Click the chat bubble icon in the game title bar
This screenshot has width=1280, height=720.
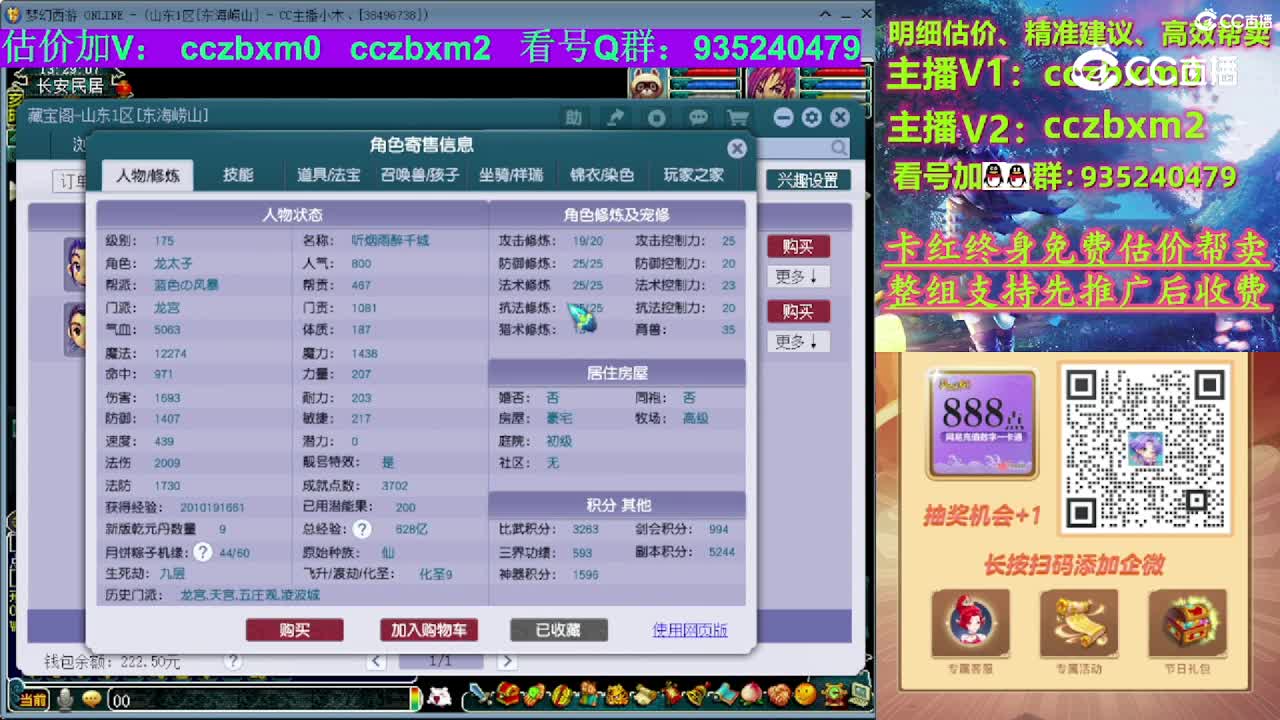pyautogui.click(x=699, y=117)
